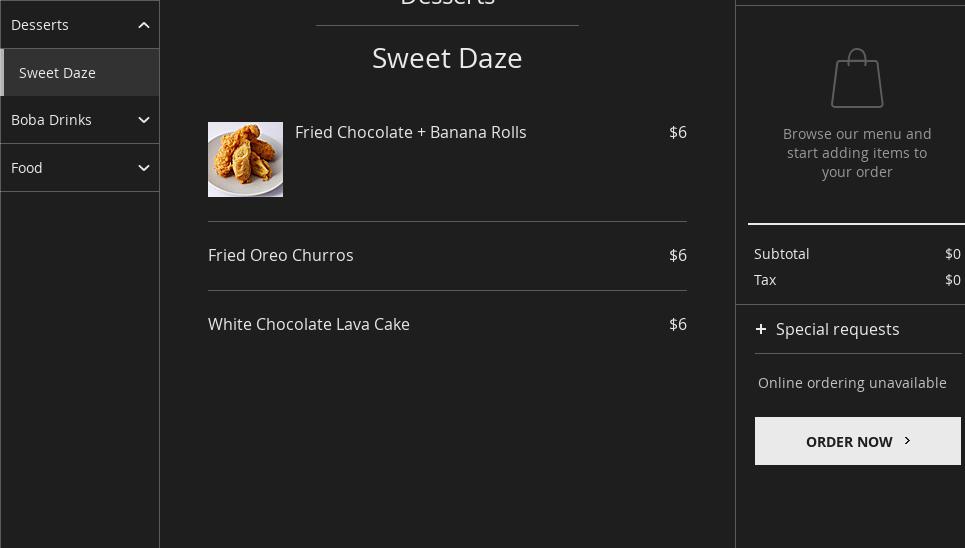Open the Food category label
Image resolution: width=965 pixels, height=548 pixels.
(27, 168)
